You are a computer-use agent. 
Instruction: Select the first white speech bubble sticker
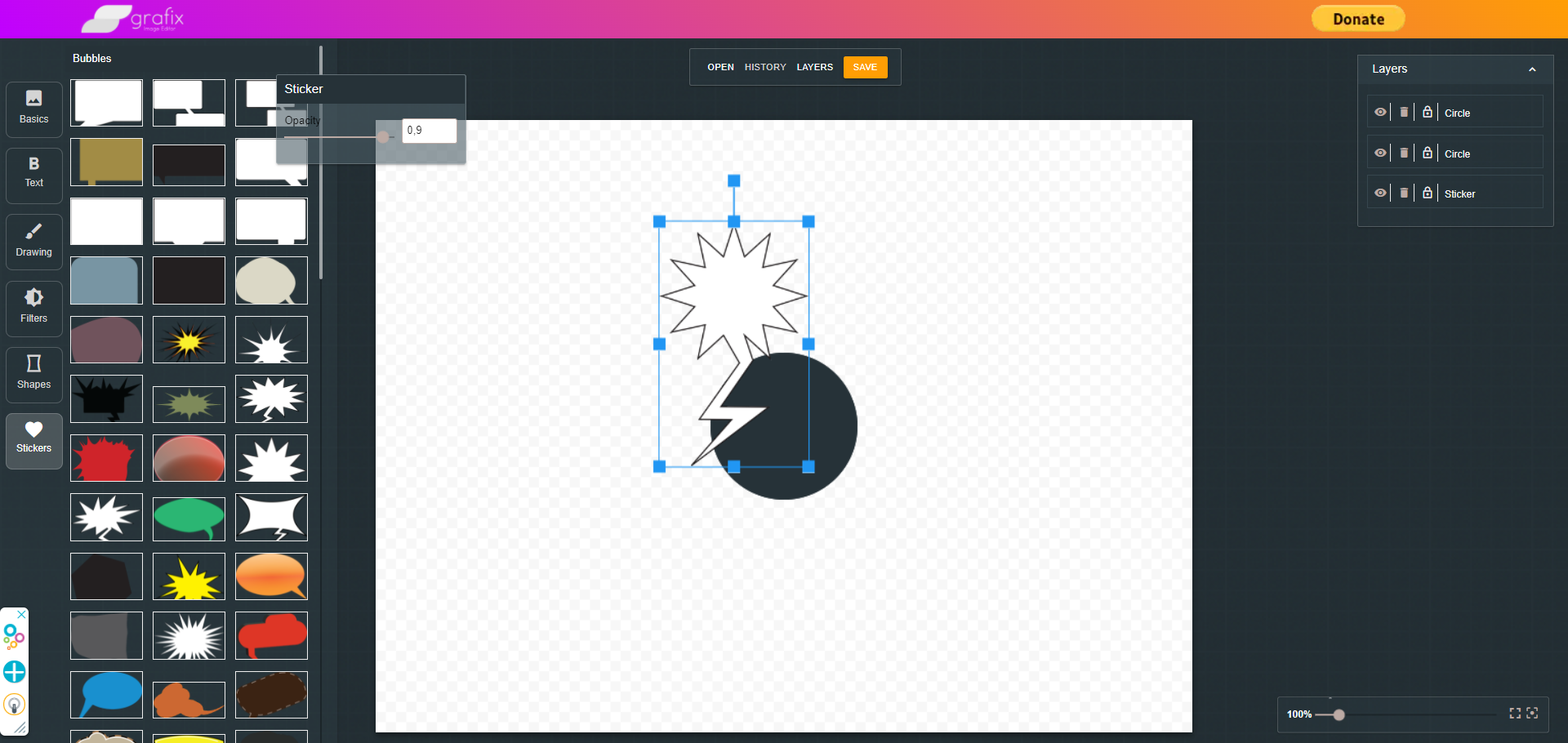click(107, 102)
